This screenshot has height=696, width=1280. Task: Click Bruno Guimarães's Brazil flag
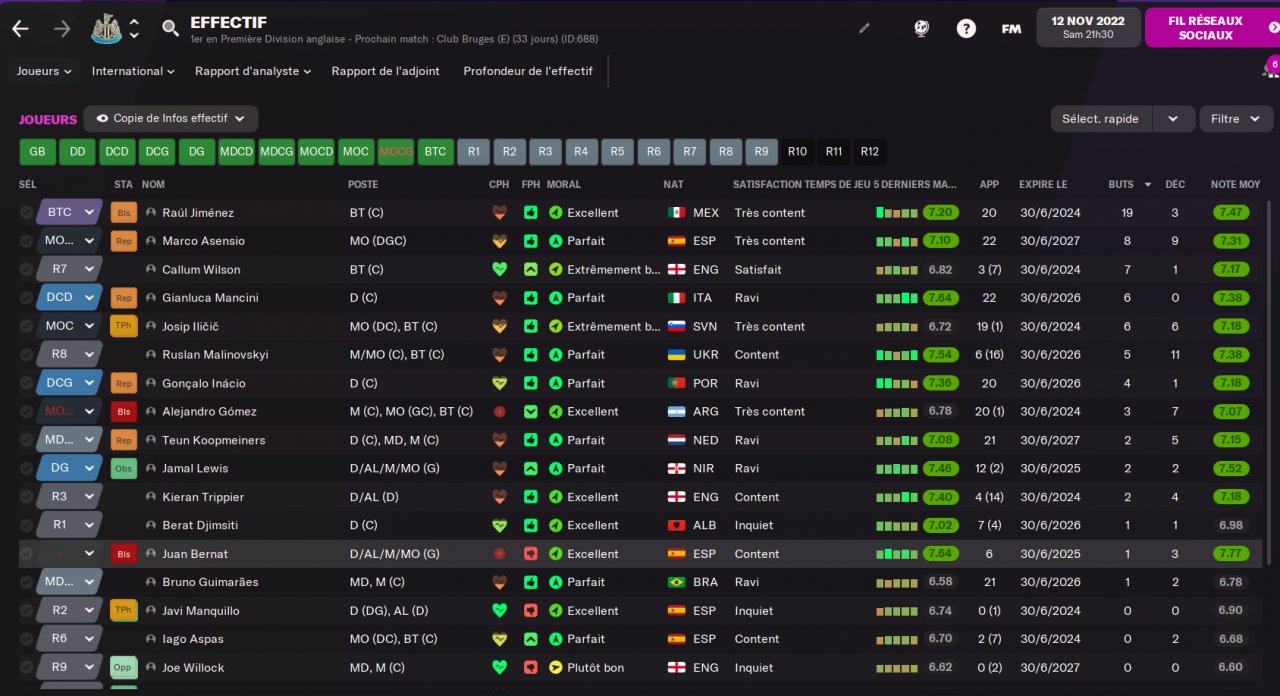(676, 582)
